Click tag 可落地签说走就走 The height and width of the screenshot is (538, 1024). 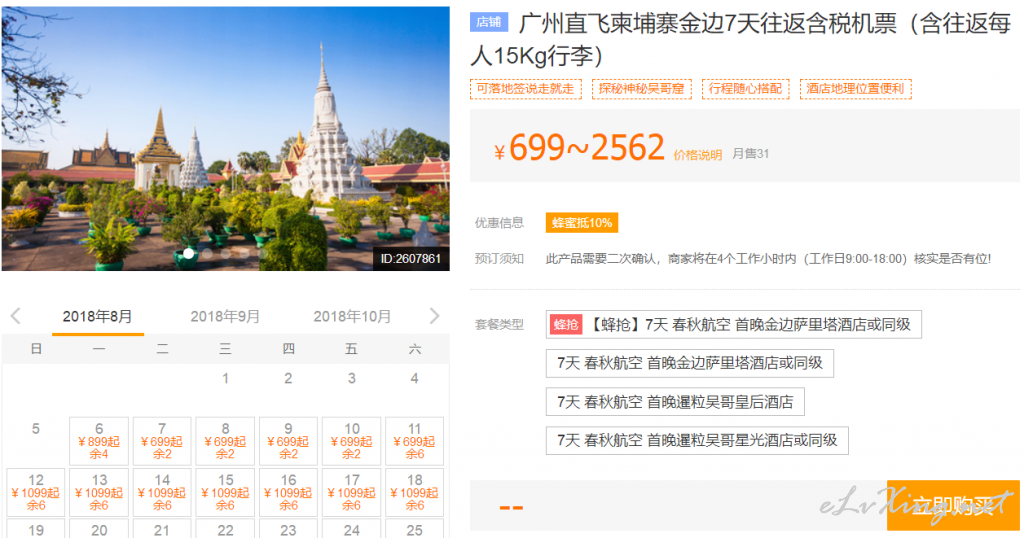click(x=526, y=89)
